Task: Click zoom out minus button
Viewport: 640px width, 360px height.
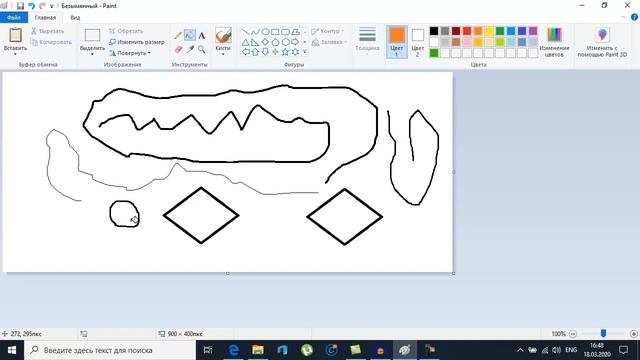Action: pos(573,334)
